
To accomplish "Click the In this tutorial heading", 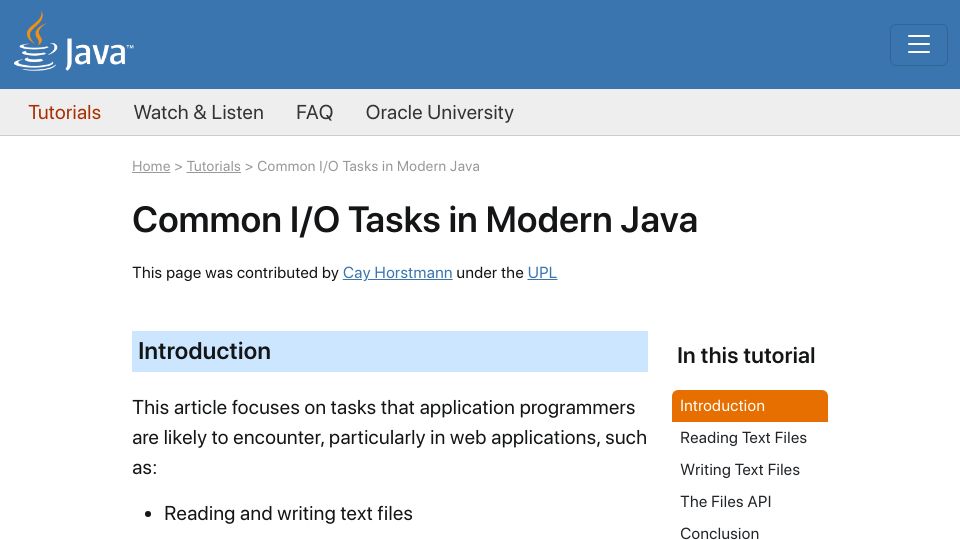I will point(746,356).
